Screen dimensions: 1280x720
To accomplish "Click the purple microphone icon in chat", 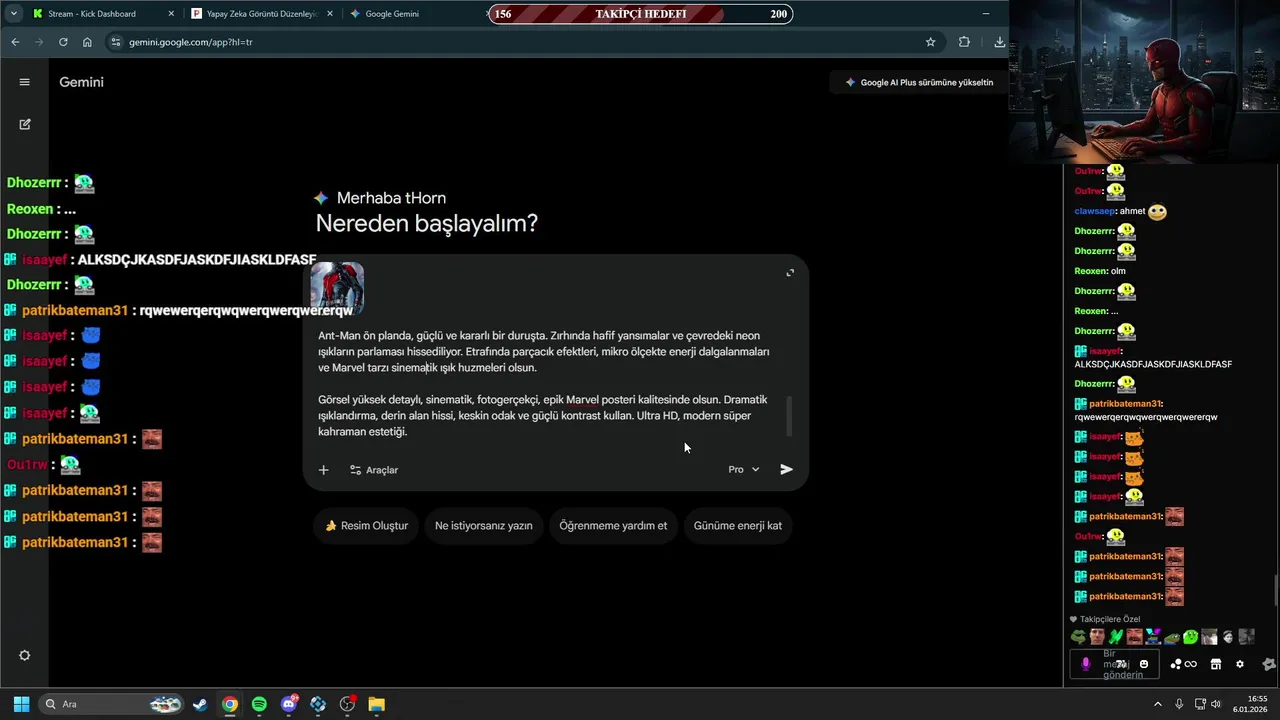I will 1086,664.
